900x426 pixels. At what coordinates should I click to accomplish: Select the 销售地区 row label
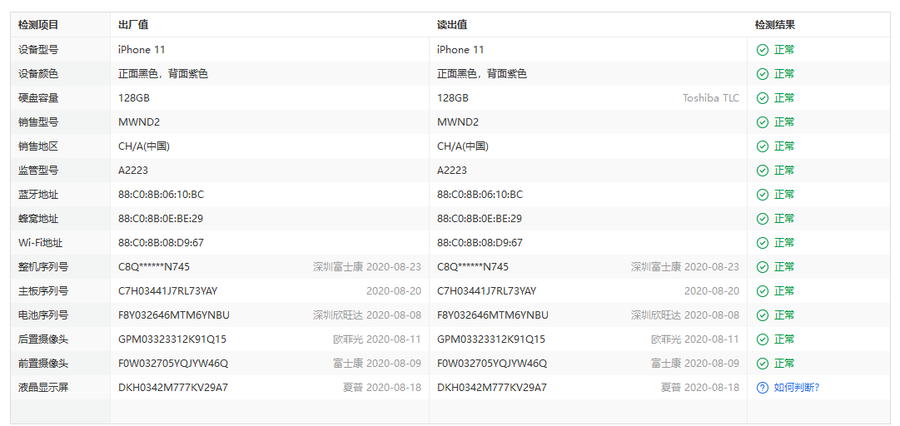(x=38, y=146)
